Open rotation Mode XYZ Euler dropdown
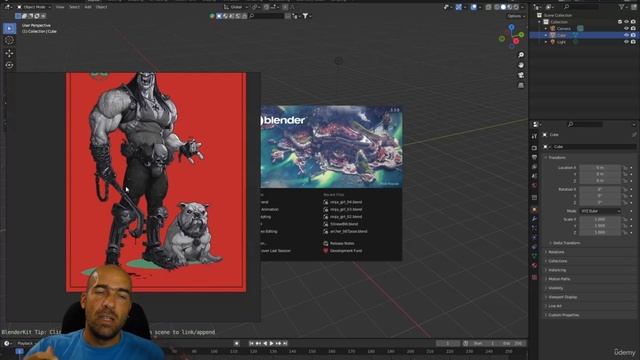 click(x=600, y=211)
